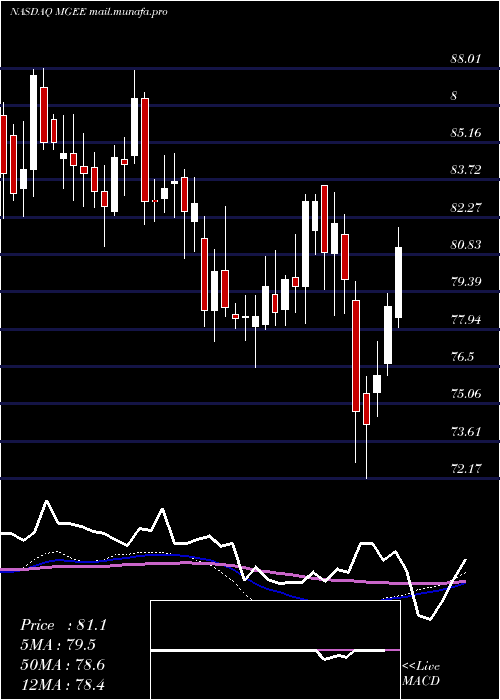The width and height of the screenshot is (500, 700).
Task: Click the 77.94 price axis label
Action: tap(467, 320)
